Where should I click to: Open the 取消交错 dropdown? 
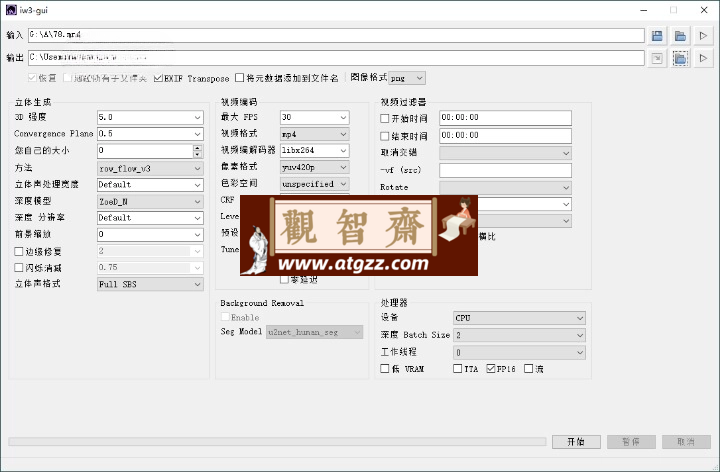click(x=506, y=153)
